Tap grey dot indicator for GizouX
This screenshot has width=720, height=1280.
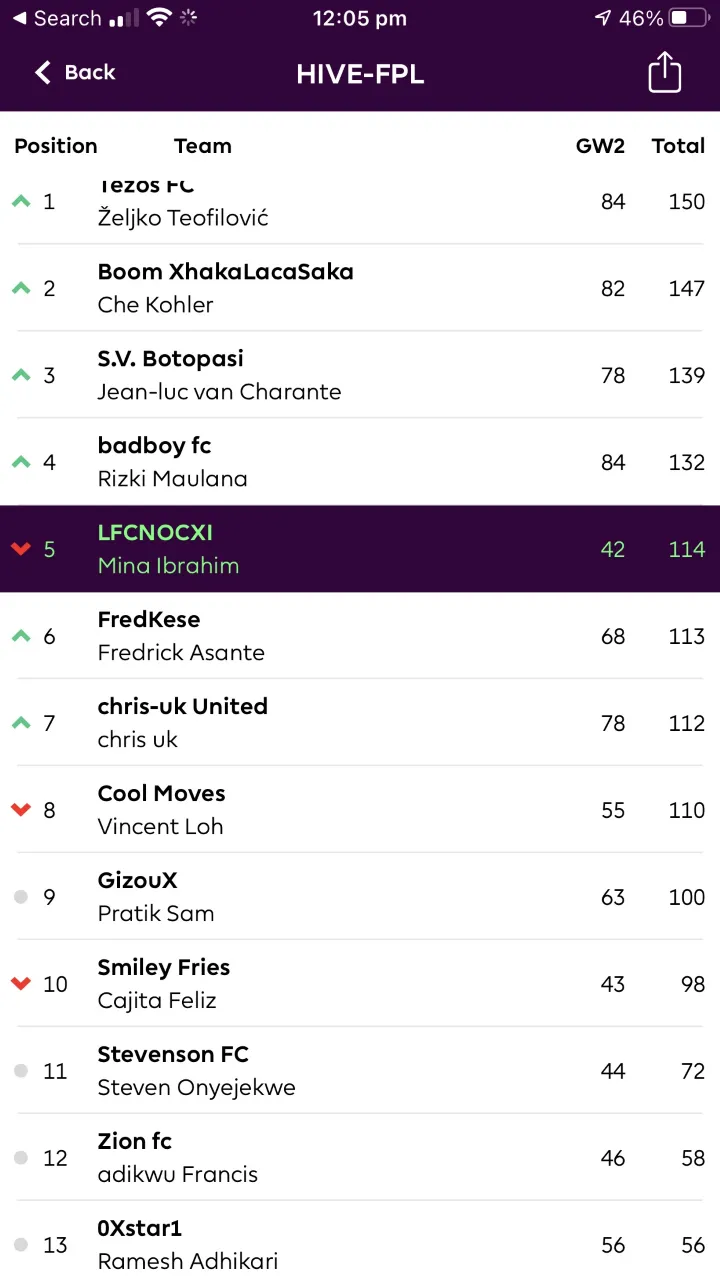pyautogui.click(x=21, y=897)
